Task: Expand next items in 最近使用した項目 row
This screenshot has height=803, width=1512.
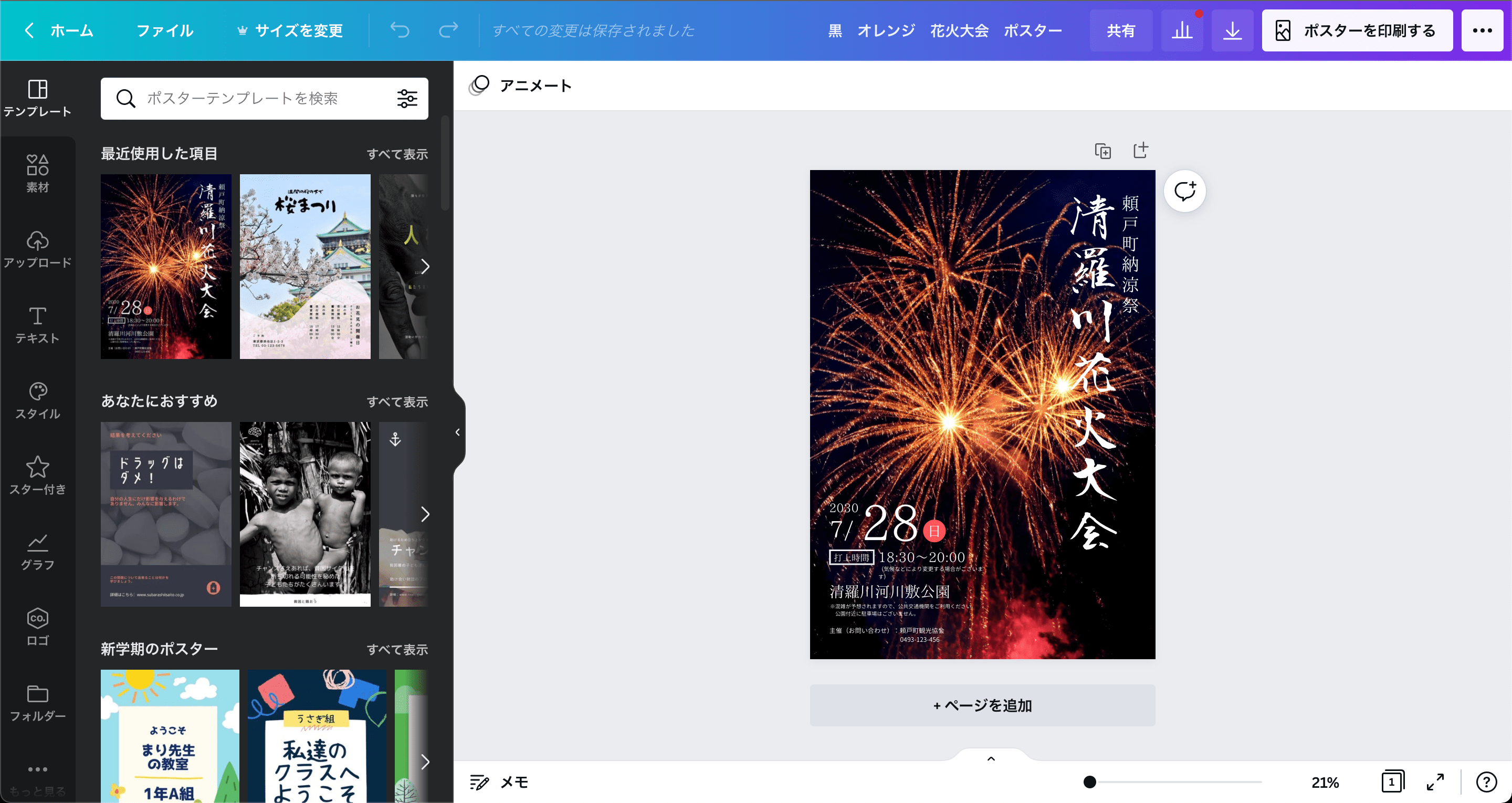Action: (425, 267)
